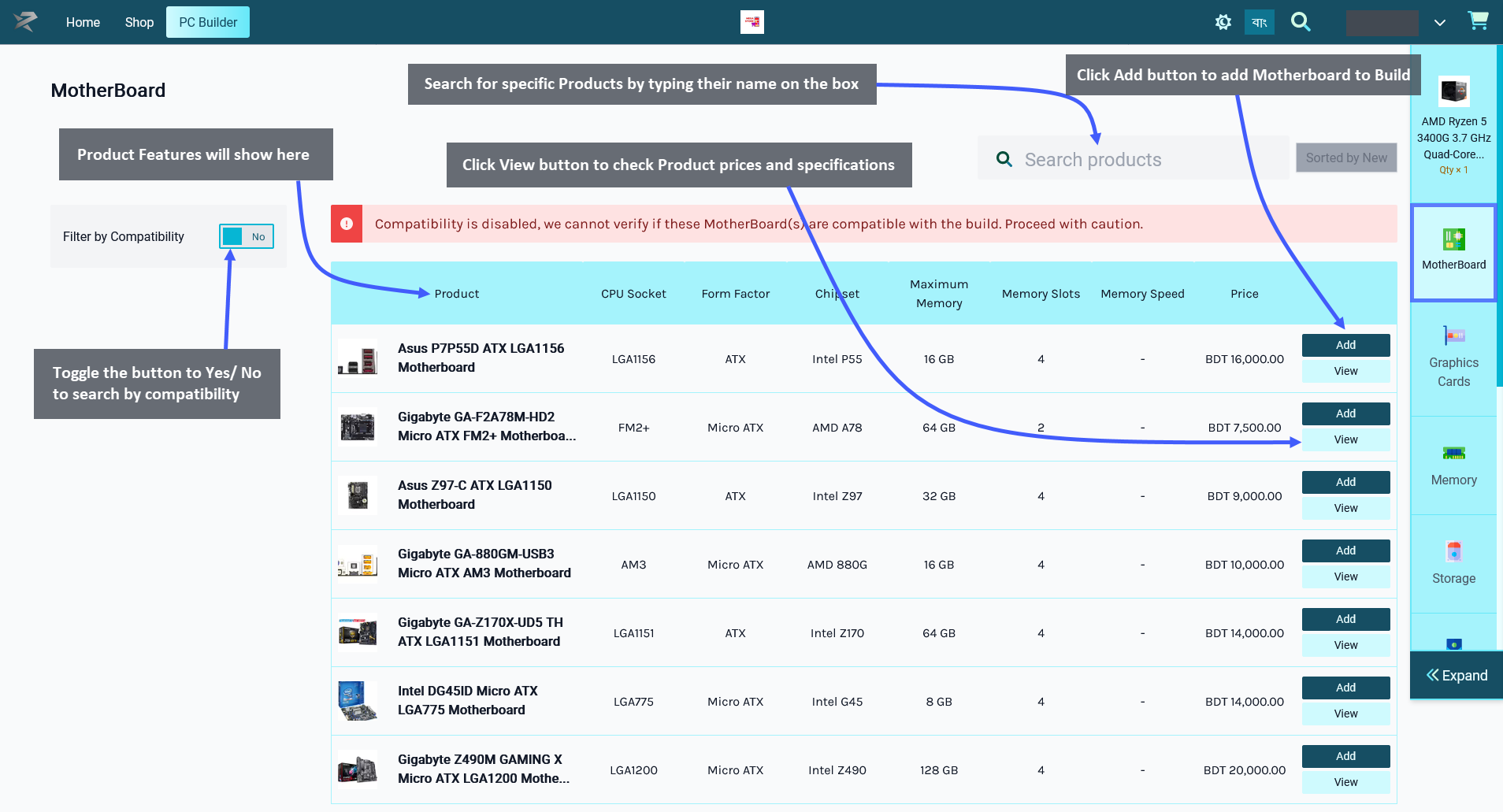Click Gigabyte GA-F2A78M-HD2 product thumbnail
Viewport: 1503px width, 812px height.
click(358, 427)
